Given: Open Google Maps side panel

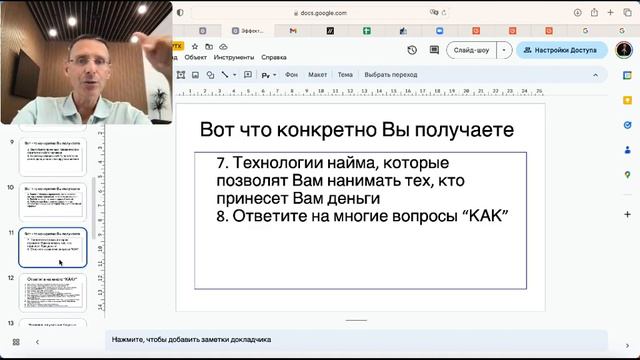Looking at the screenshot, I should (627, 175).
